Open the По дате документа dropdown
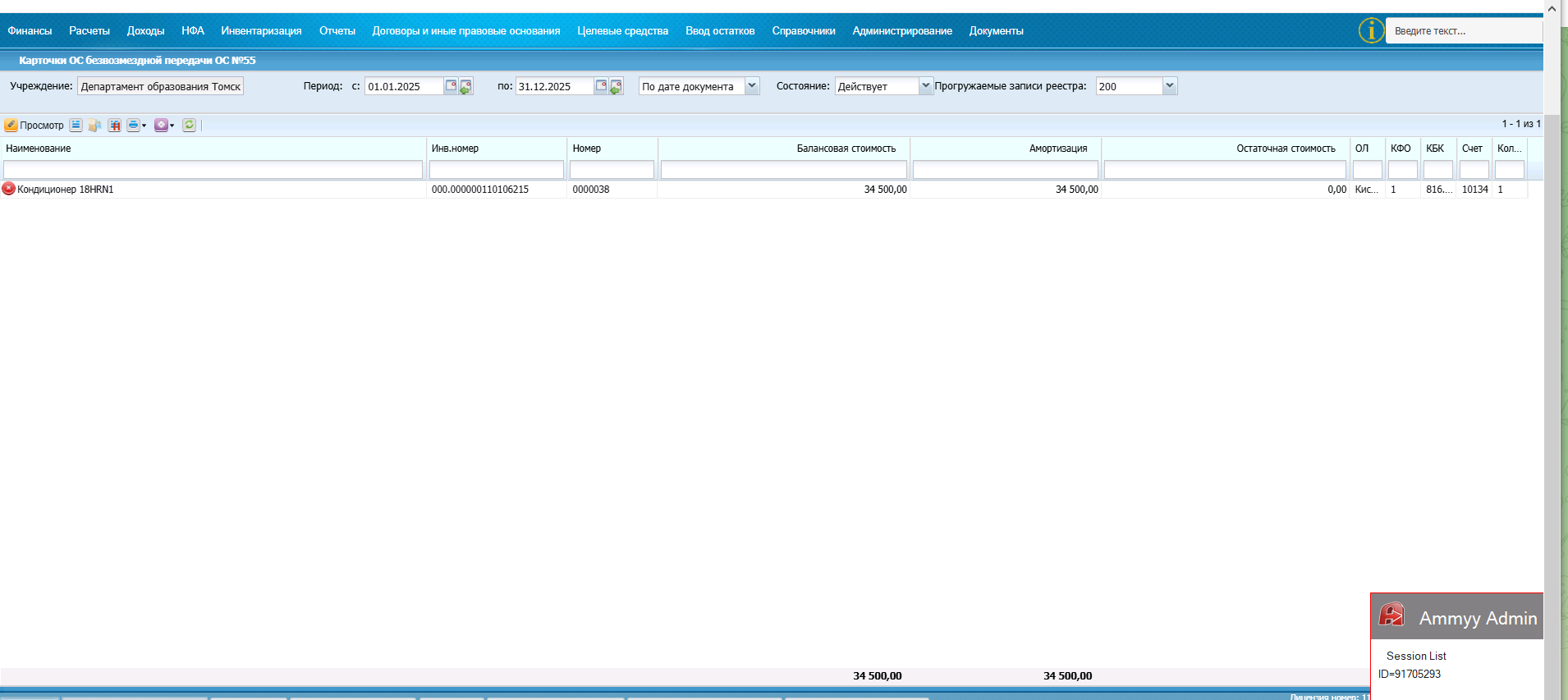Screen dimensions: 1568x700 point(752,86)
